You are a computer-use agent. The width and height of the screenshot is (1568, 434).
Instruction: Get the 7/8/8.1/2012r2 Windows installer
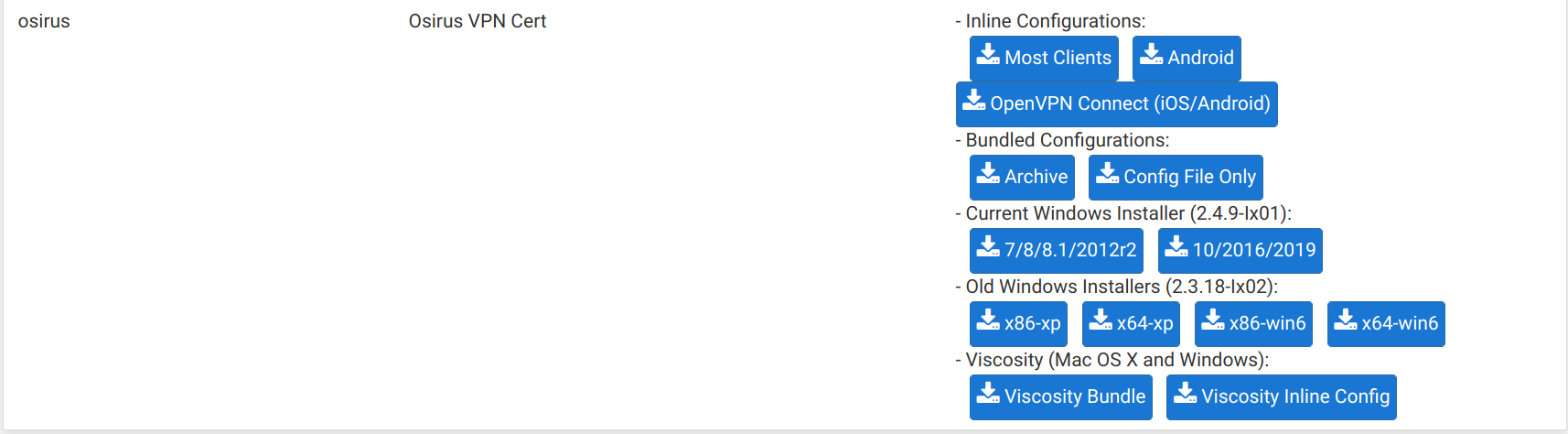[x=1057, y=251]
